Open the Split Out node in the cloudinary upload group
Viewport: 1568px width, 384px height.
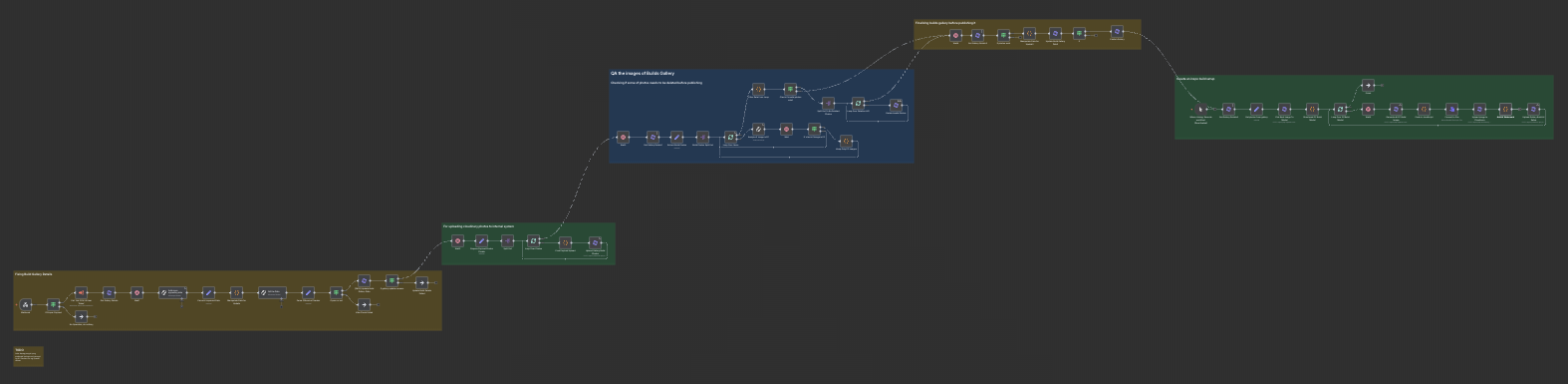pyautogui.click(x=507, y=241)
